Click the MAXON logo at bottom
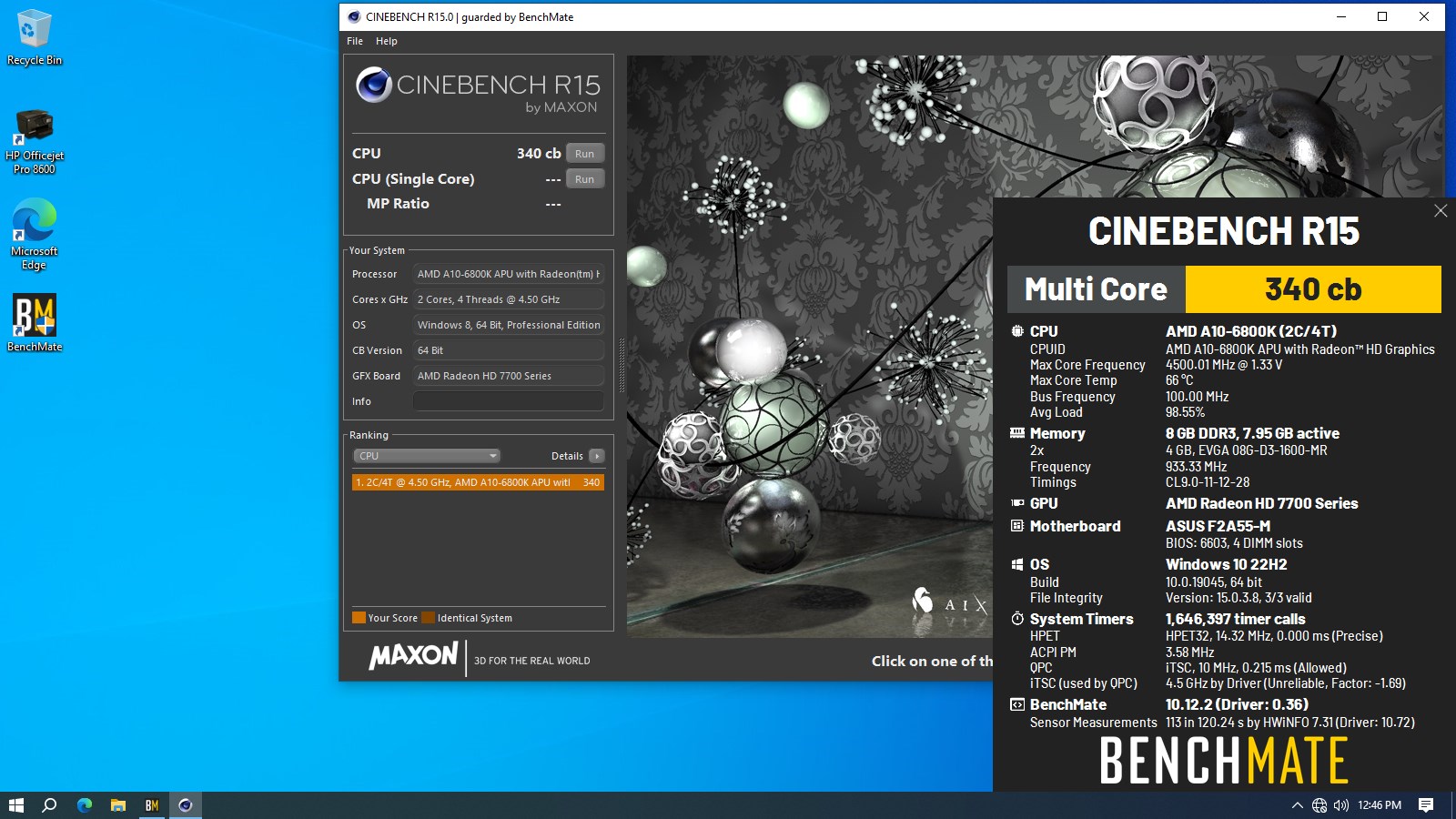This screenshot has width=1456, height=819. tap(413, 656)
